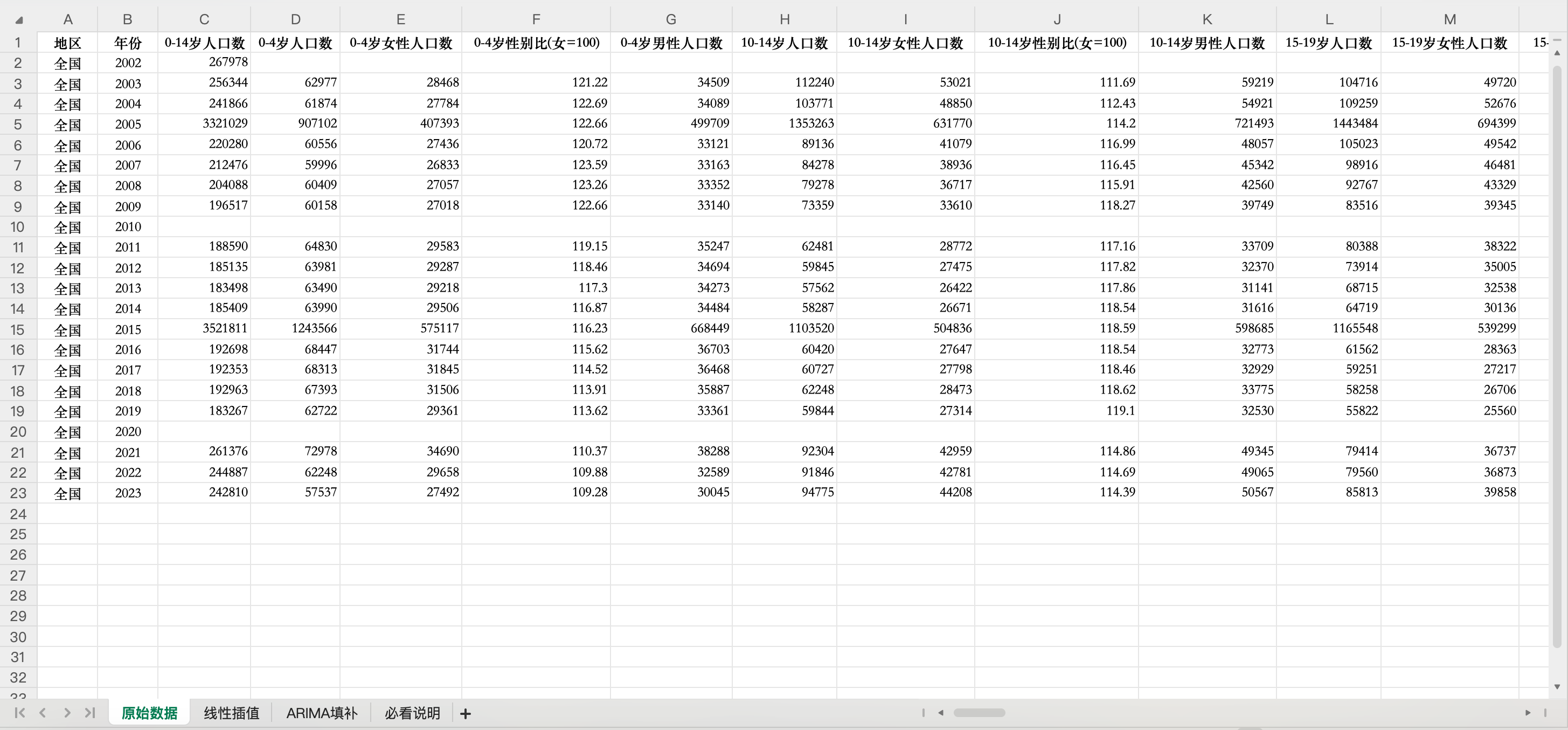Jump to first sheet with navigation arrow
This screenshot has height=730, width=1568.
point(19,712)
